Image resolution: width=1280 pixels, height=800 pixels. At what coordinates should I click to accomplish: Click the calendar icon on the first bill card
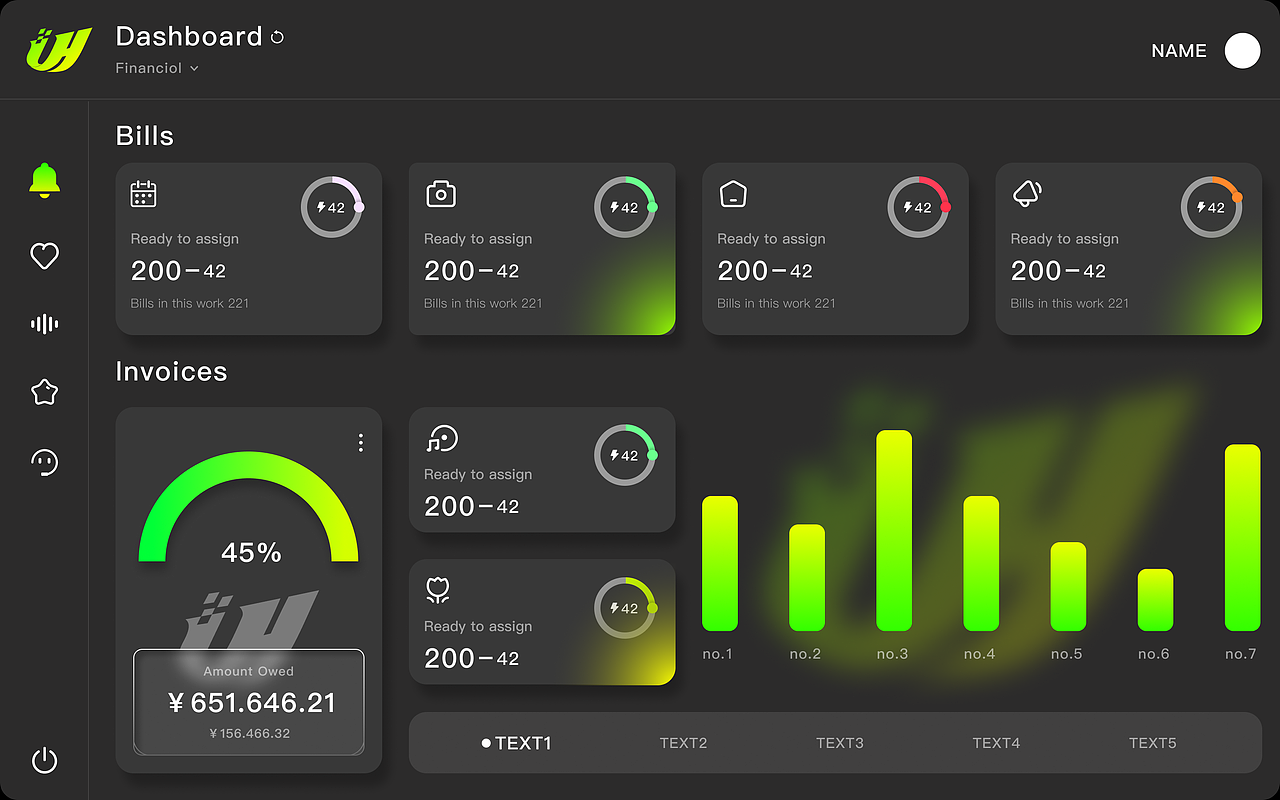(x=144, y=194)
